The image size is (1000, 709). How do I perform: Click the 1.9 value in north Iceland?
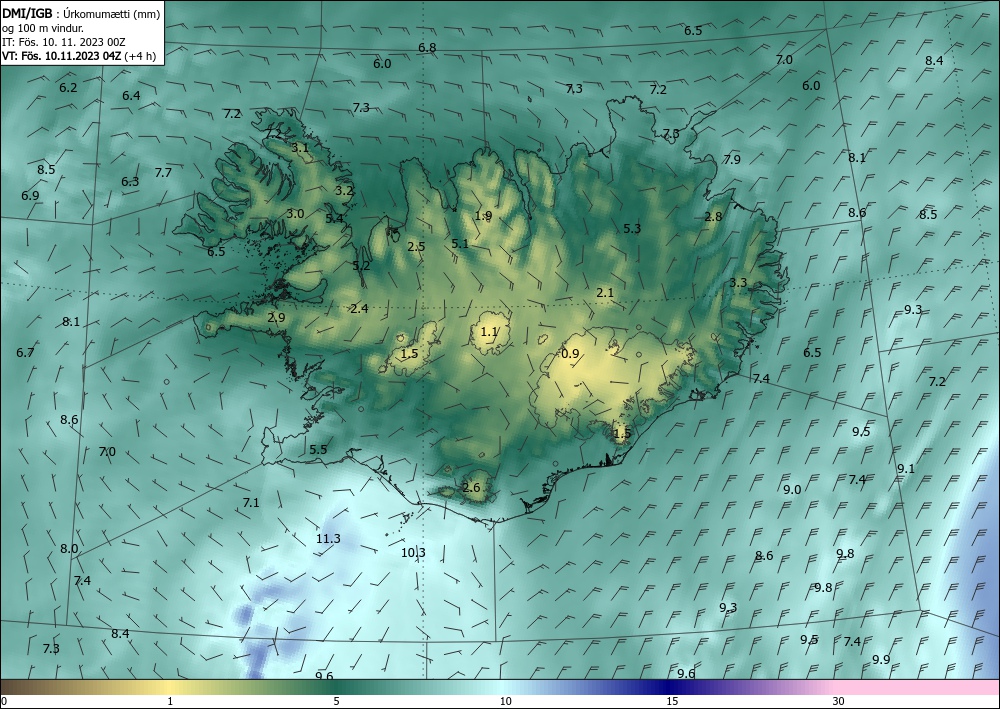pyautogui.click(x=483, y=216)
